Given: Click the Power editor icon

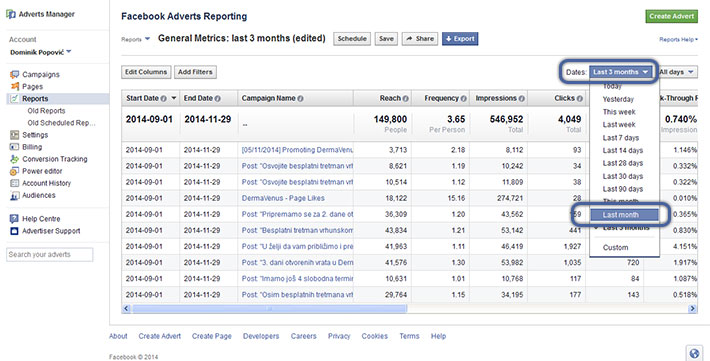Looking at the screenshot, I should (14, 171).
